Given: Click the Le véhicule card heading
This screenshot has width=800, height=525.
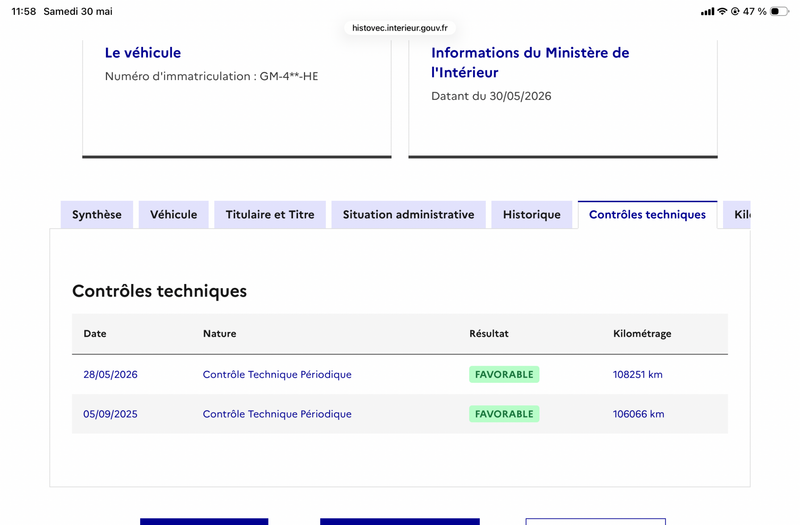Looking at the screenshot, I should click(x=143, y=53).
